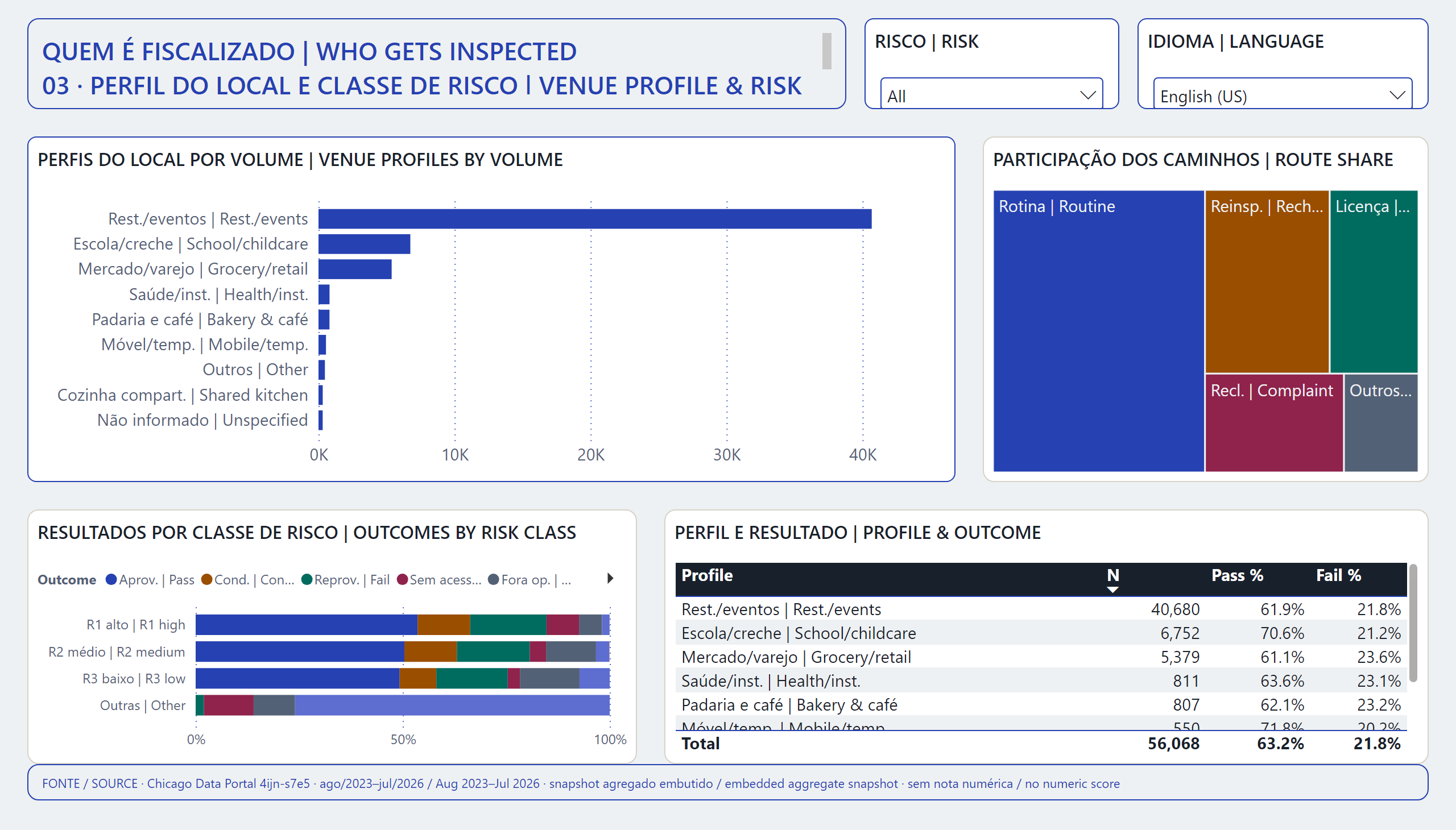
Task: Sort the table by the Profile column header
Action: (706, 575)
